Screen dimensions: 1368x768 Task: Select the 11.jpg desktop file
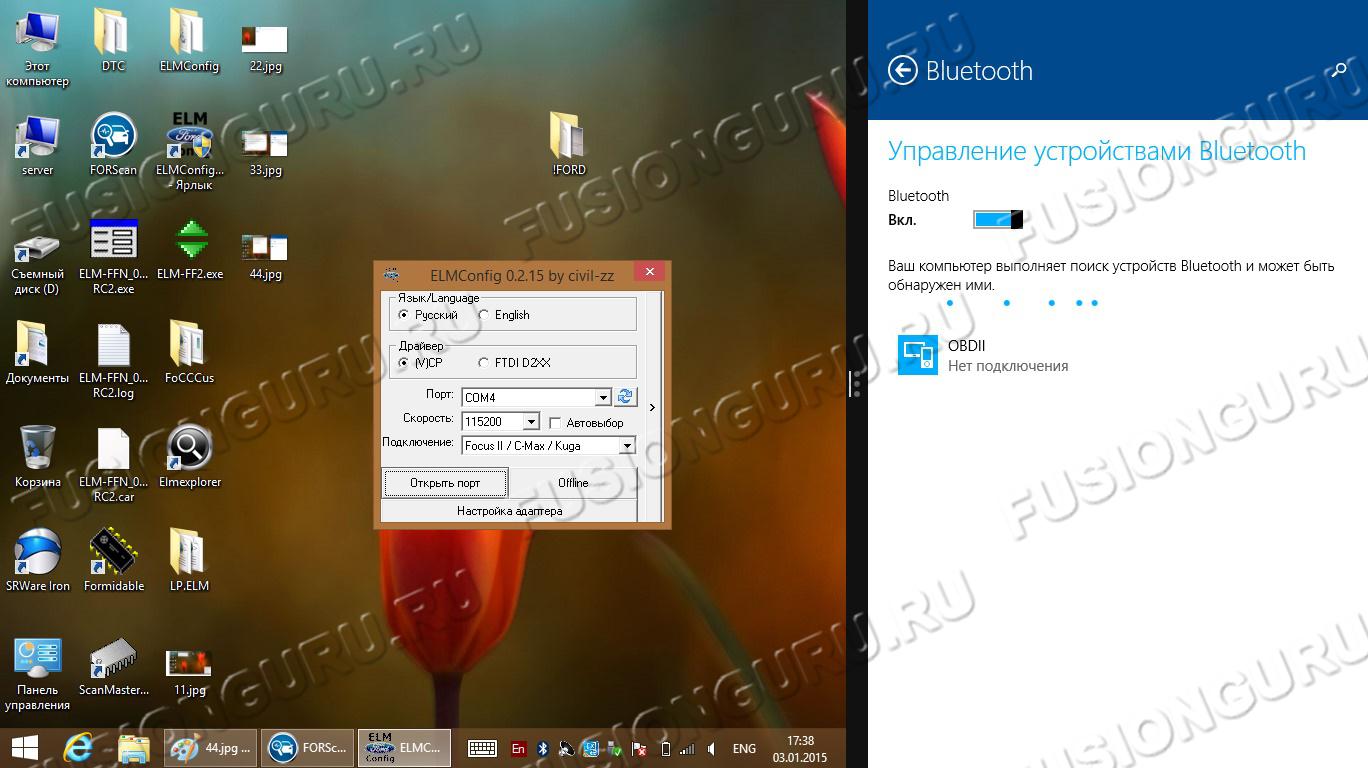coord(189,672)
